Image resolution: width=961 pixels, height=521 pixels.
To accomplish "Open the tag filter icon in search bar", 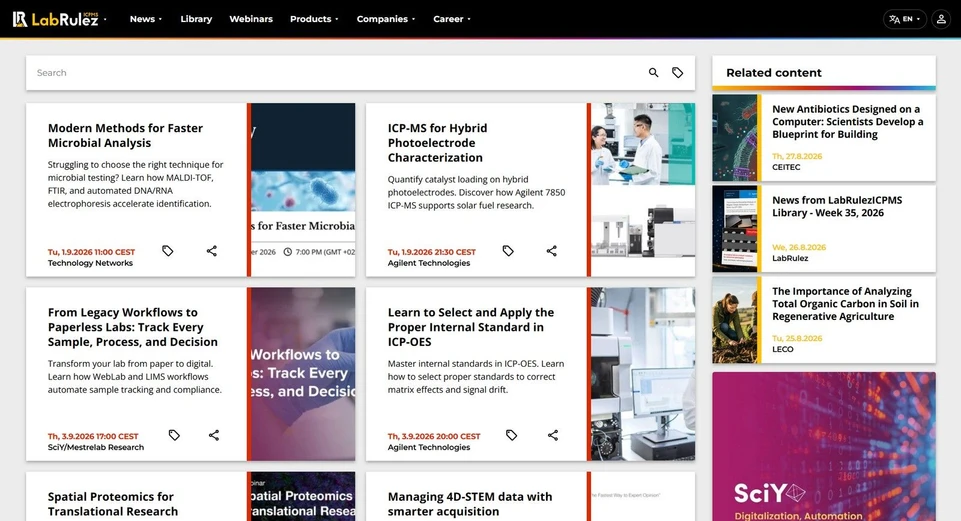I will (677, 72).
